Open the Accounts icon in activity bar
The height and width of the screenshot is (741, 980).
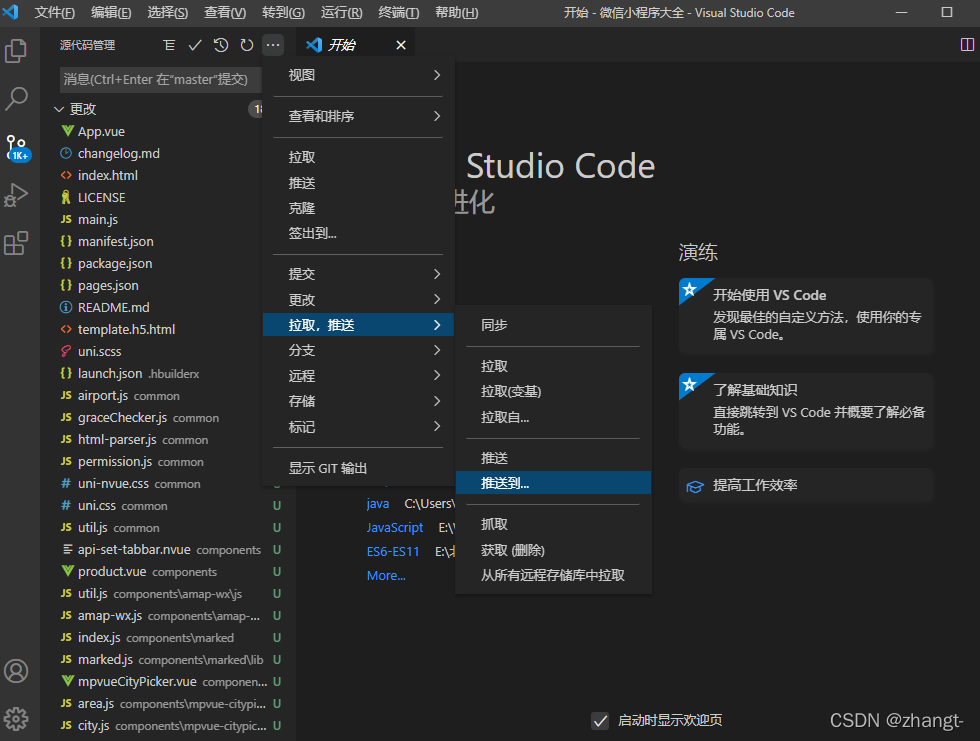(x=16, y=671)
